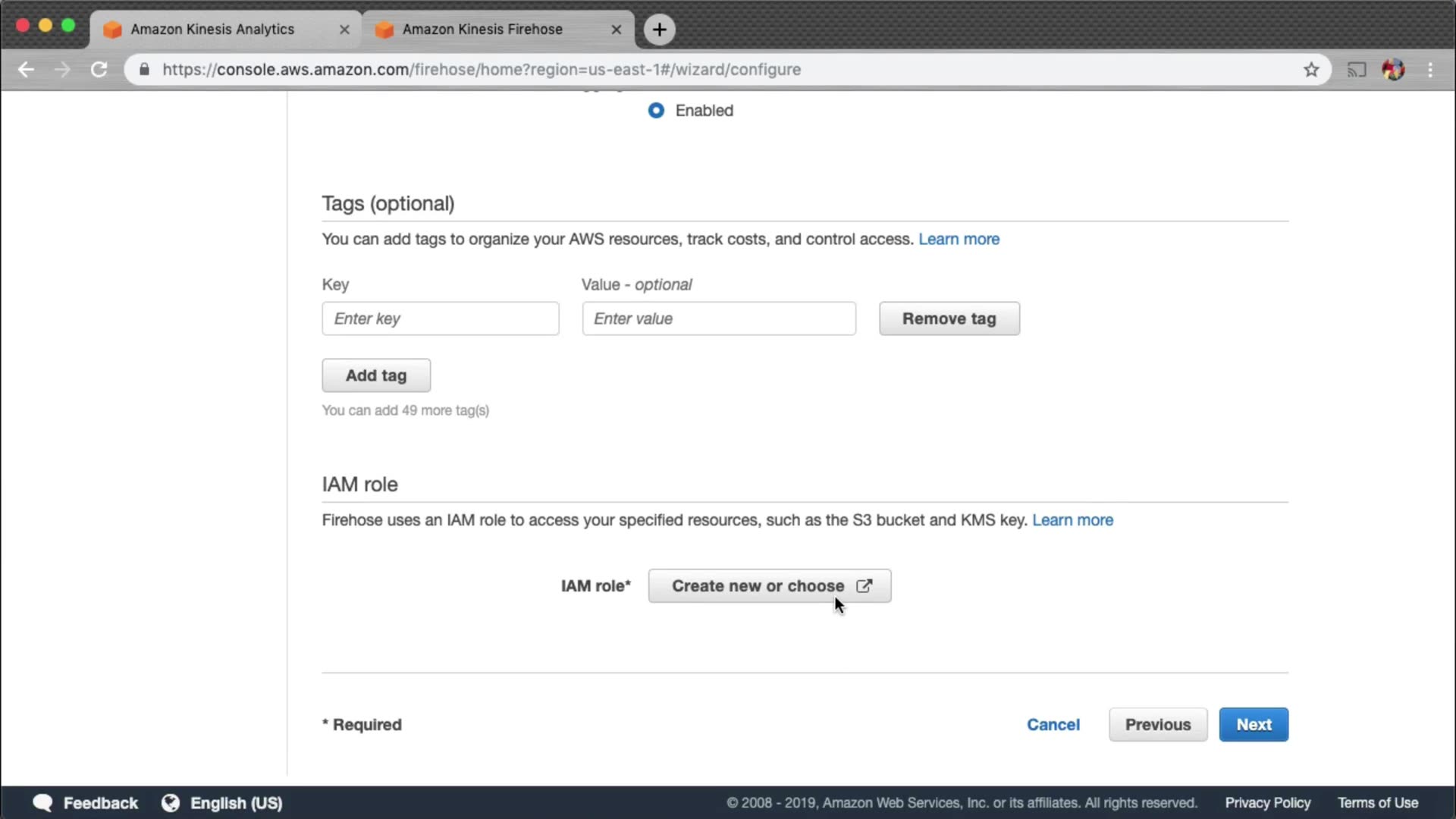Click the browser back arrow icon
This screenshot has width=1456, height=819.
26,70
